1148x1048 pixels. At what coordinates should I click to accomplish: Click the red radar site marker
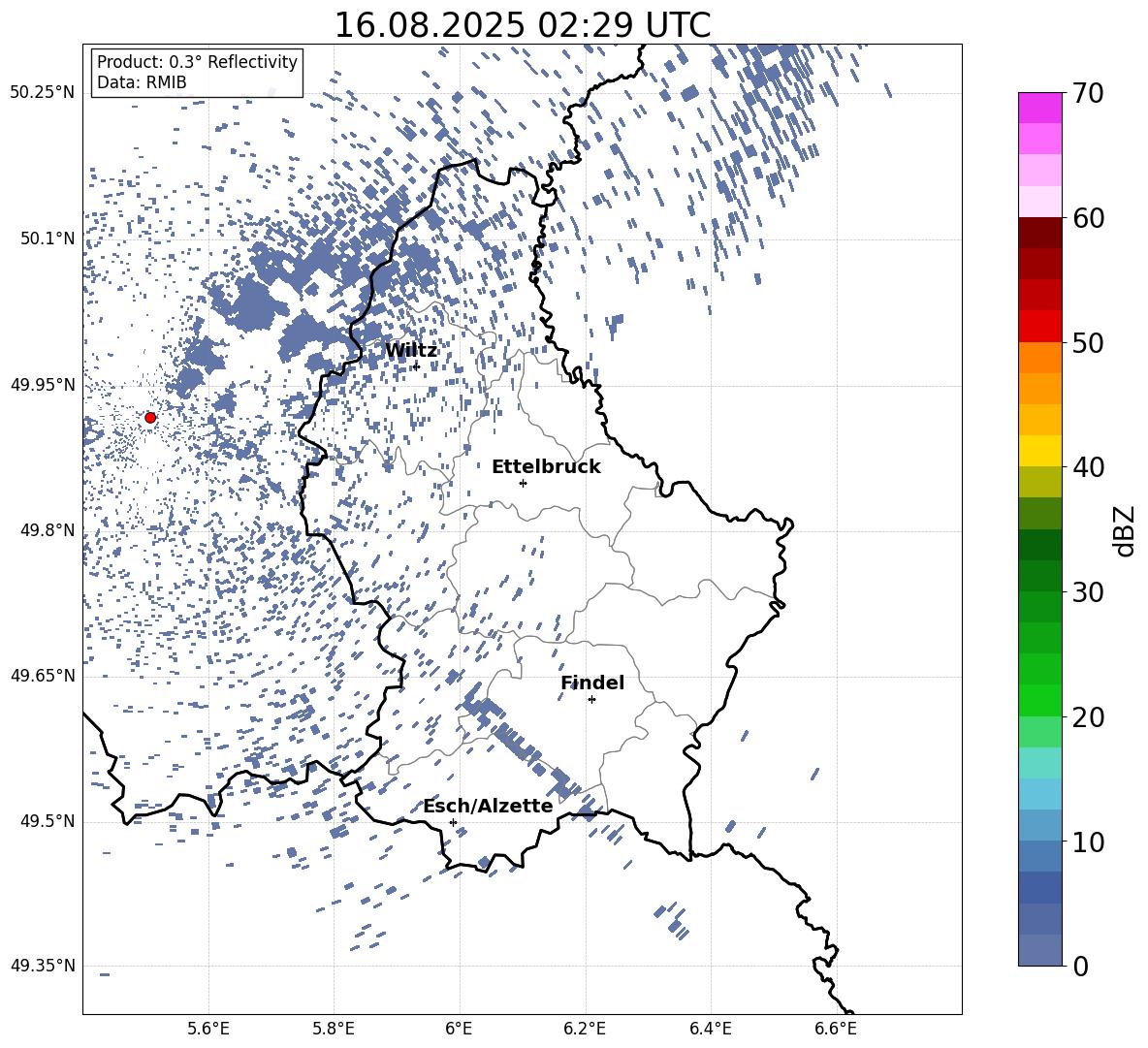(150, 418)
